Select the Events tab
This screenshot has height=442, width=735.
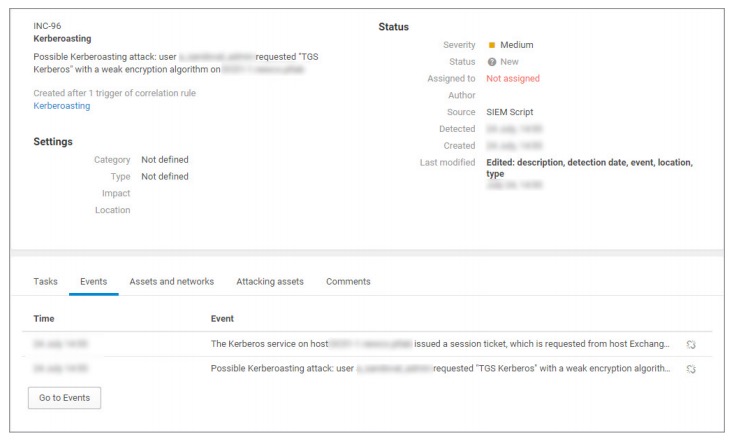93,282
